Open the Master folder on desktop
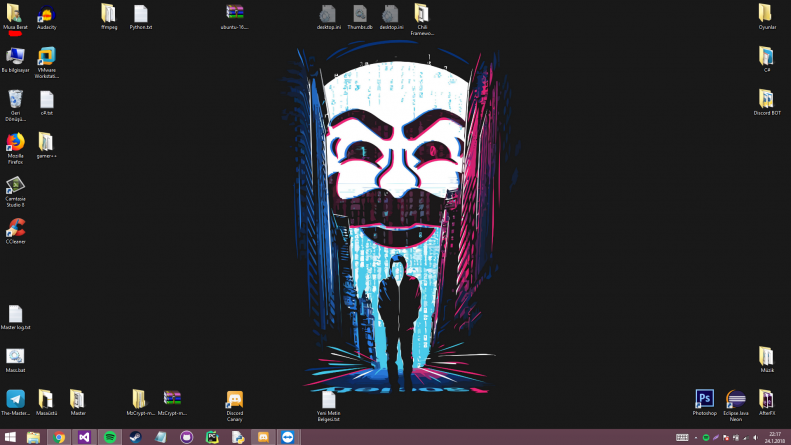791x445 pixels. pos(78,402)
